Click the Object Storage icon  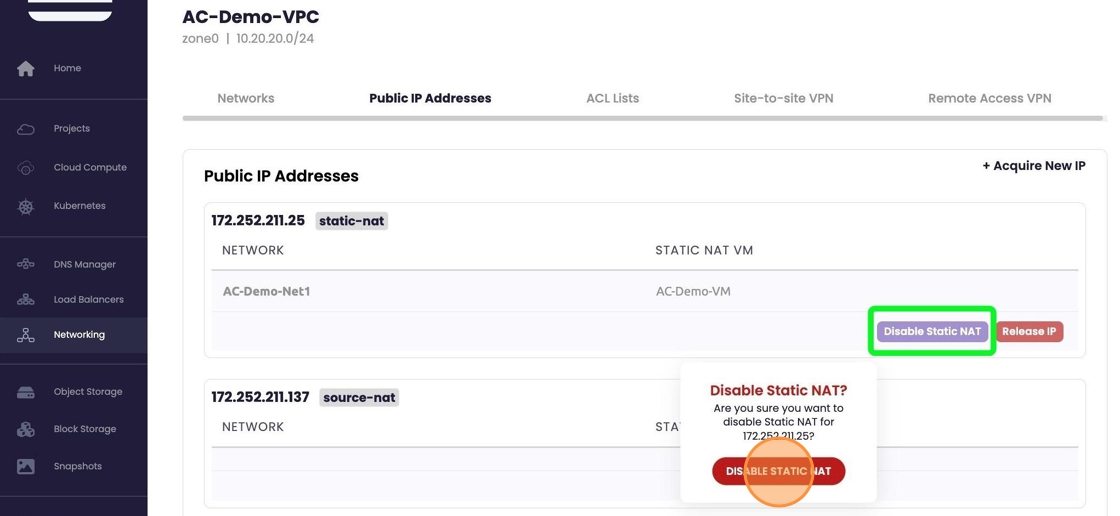[26, 392]
